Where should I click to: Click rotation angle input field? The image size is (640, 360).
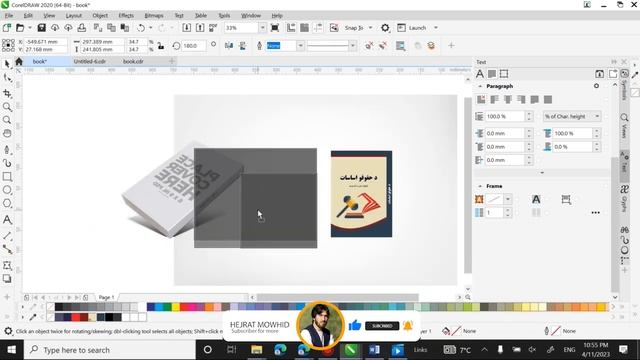(x=193, y=46)
